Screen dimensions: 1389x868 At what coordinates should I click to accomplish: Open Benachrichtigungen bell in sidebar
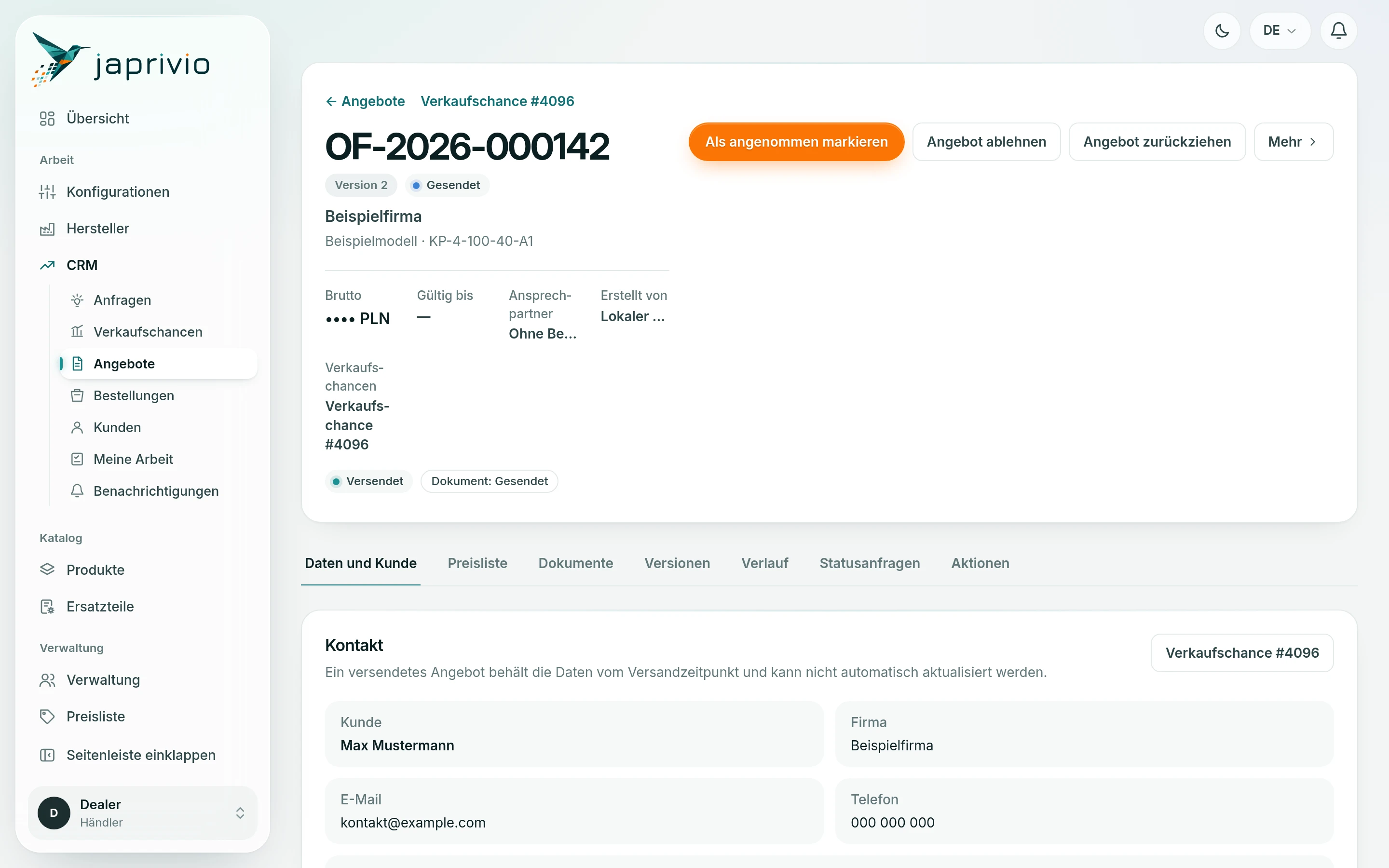[x=77, y=491]
